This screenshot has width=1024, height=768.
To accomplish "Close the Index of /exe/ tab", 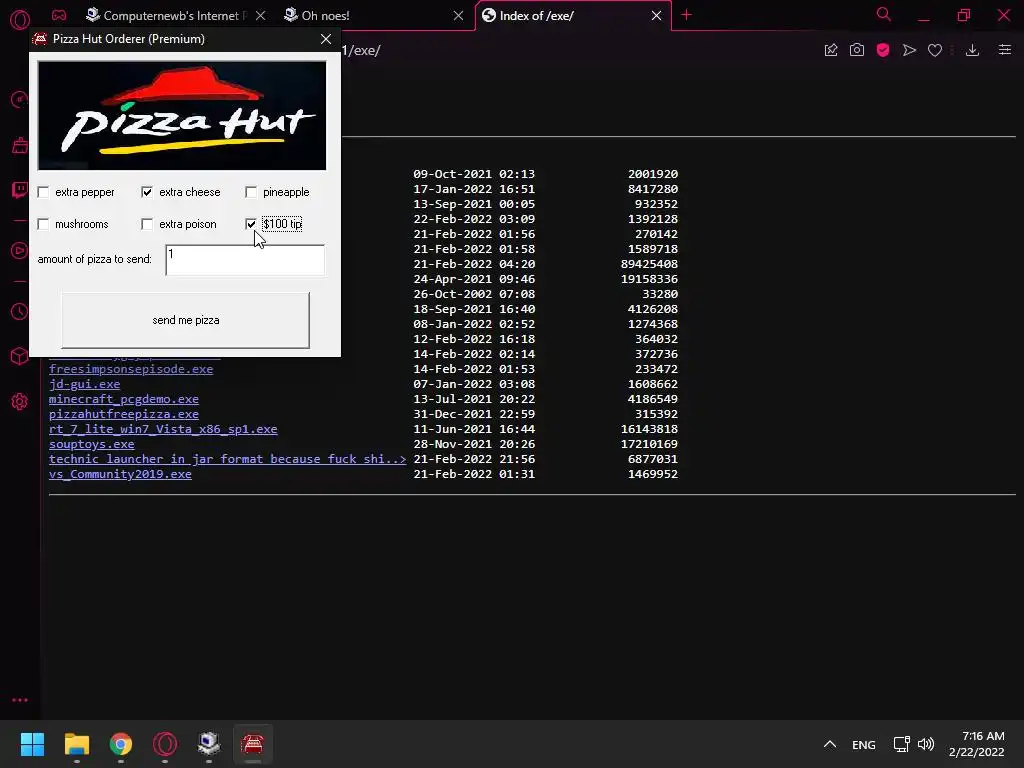I will (656, 16).
